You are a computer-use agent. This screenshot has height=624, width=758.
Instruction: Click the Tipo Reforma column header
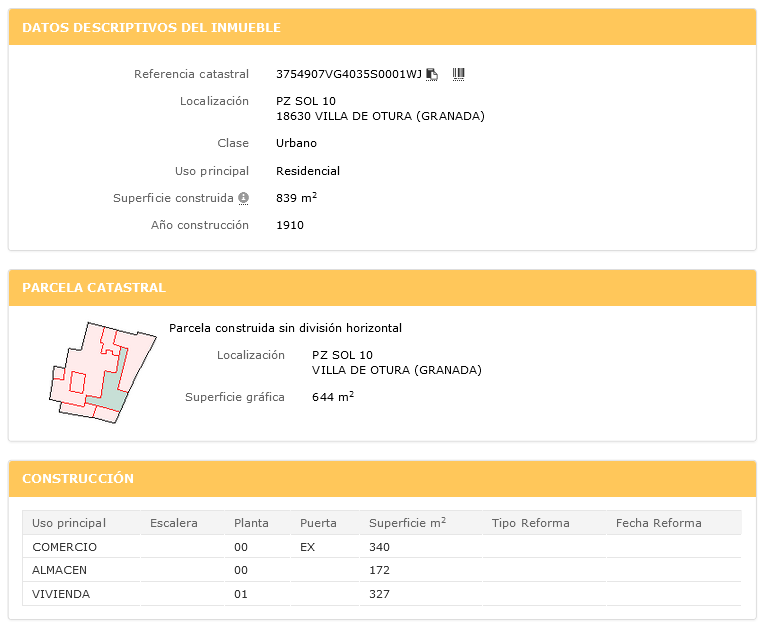click(x=530, y=523)
